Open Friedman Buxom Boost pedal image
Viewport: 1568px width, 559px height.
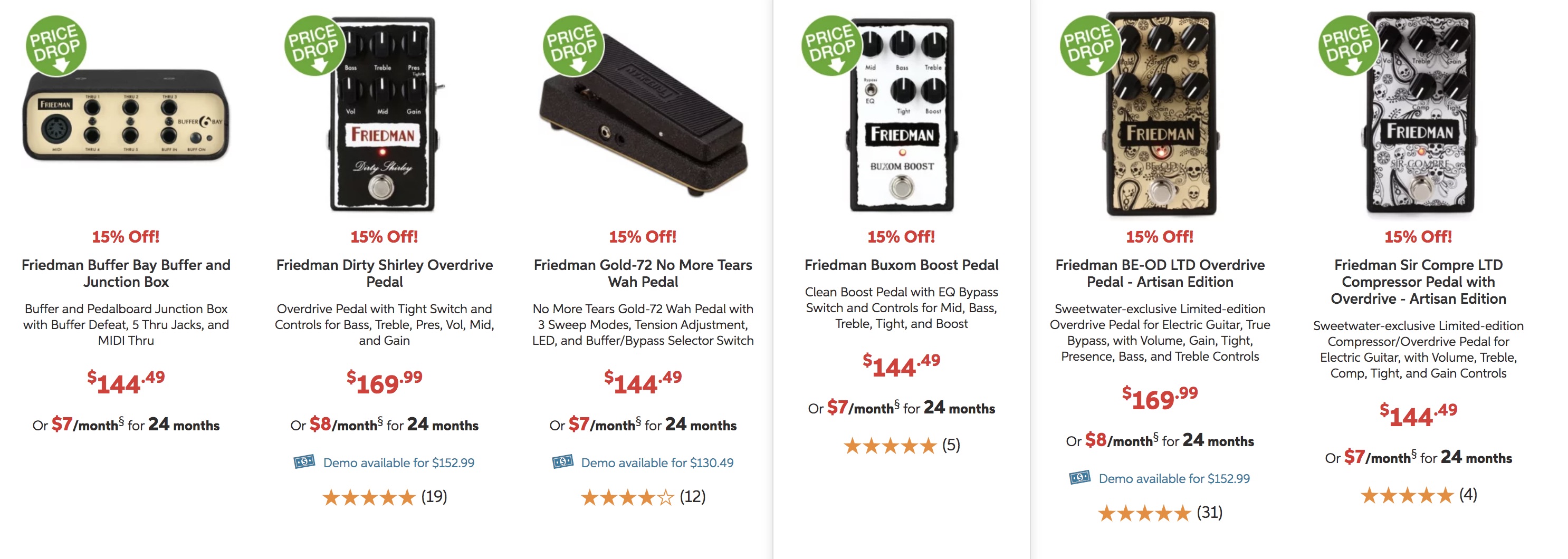(x=902, y=114)
